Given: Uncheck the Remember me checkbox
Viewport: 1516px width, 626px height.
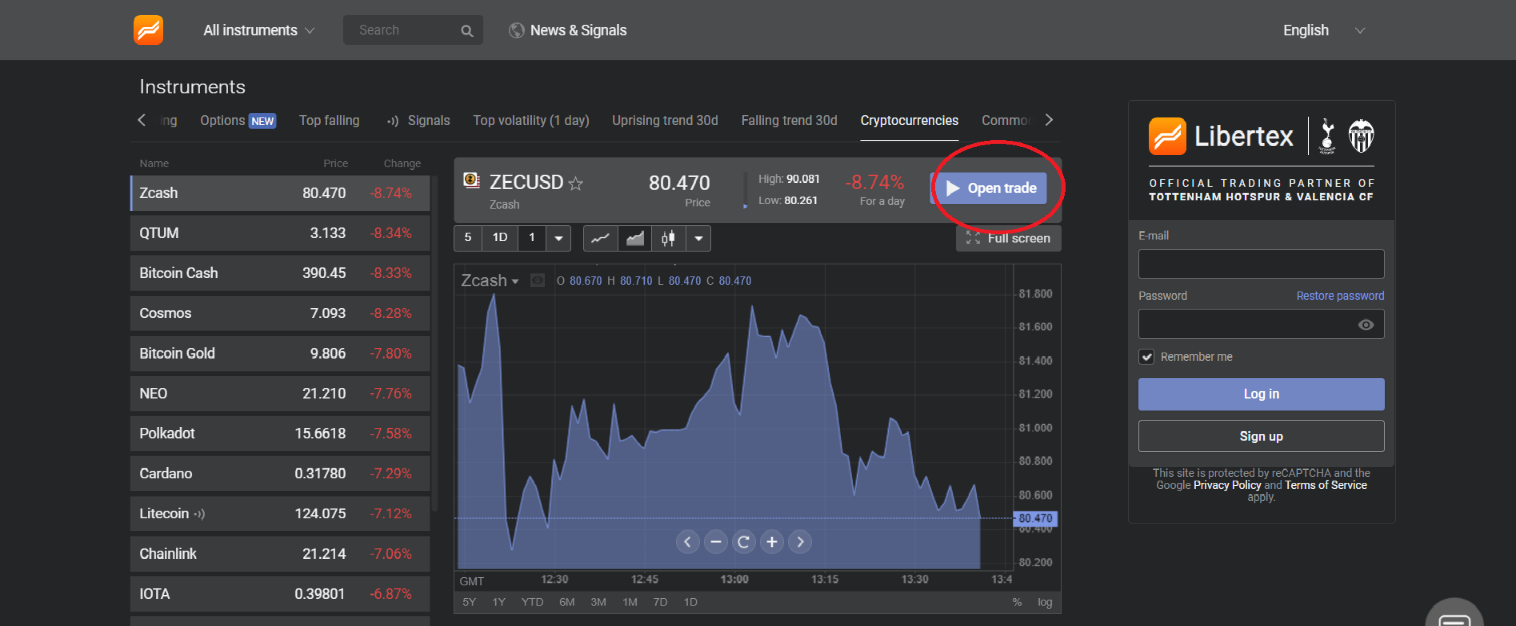Looking at the screenshot, I should [x=1146, y=356].
